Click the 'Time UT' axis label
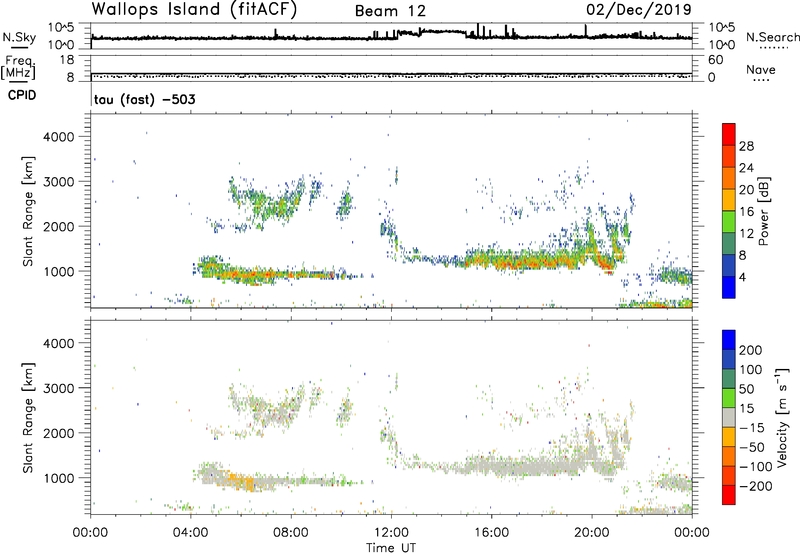 391,548
